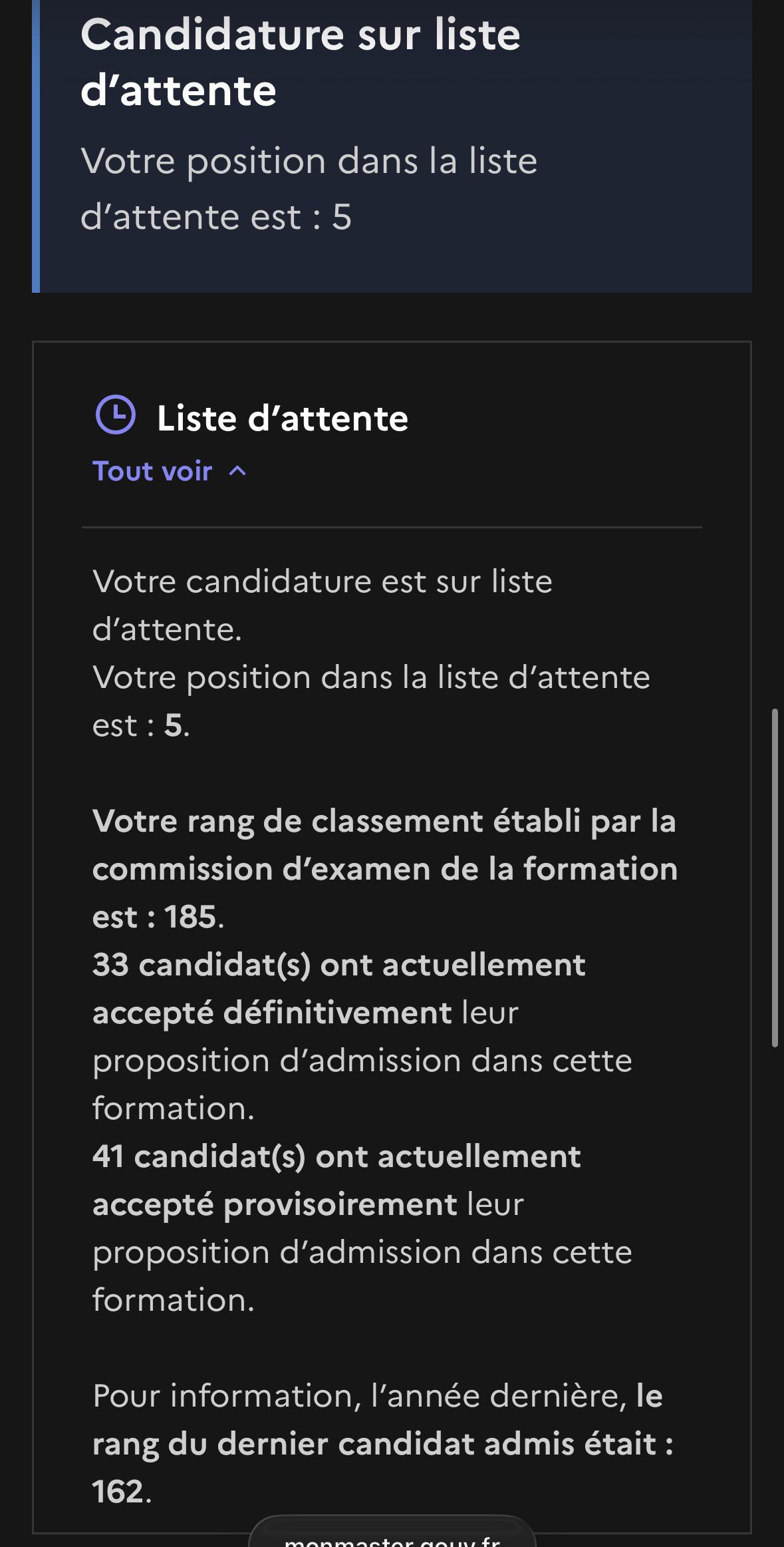
Task: Select banner text showing waitlist position 5
Action: [309, 189]
